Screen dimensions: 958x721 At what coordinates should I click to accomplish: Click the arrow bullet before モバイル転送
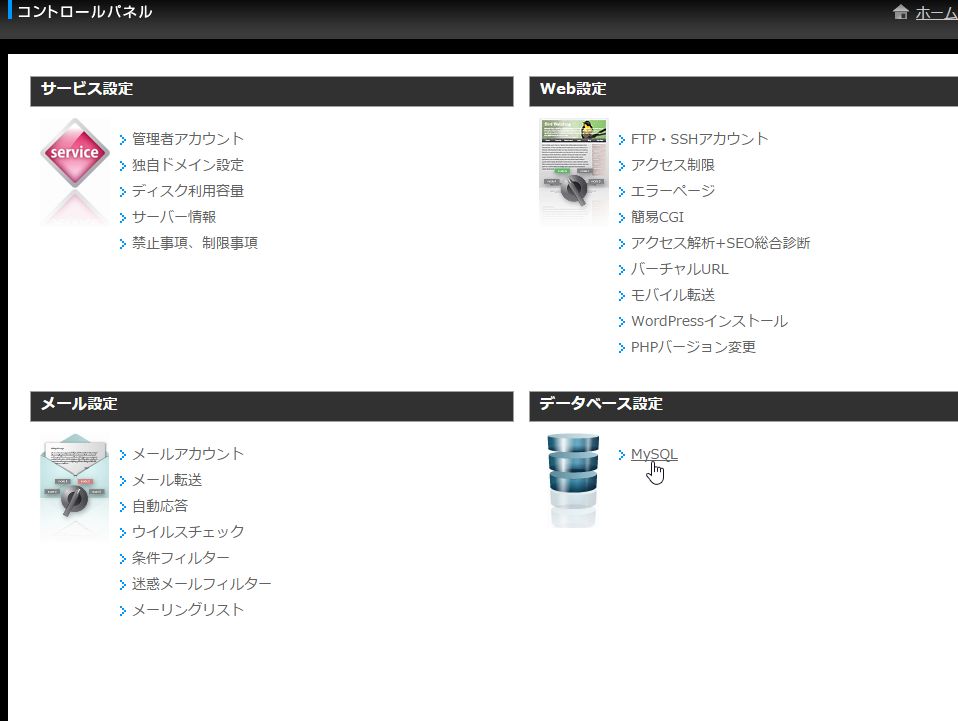[621, 296]
